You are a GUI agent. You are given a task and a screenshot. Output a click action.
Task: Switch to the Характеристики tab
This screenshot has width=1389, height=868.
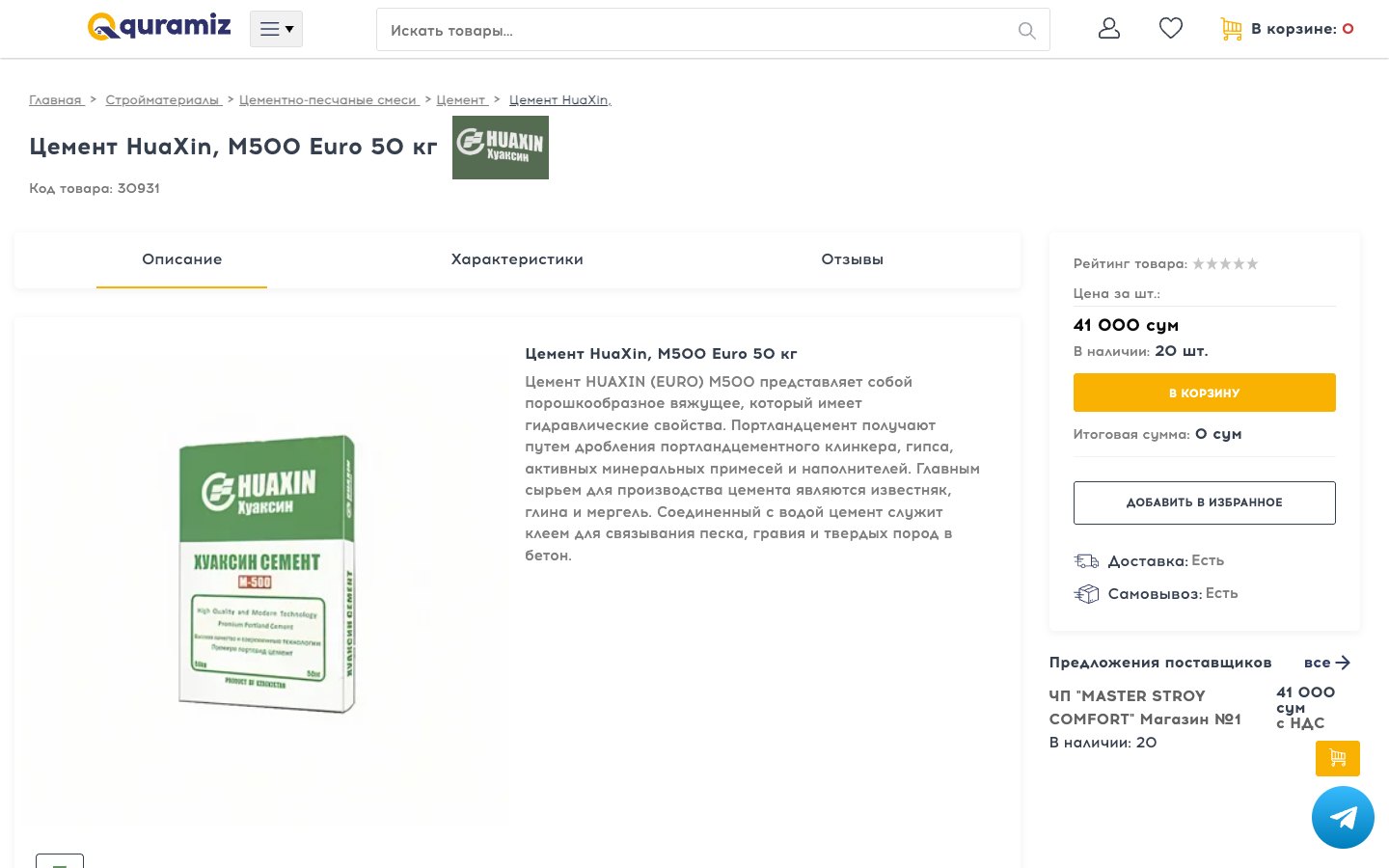tap(517, 259)
